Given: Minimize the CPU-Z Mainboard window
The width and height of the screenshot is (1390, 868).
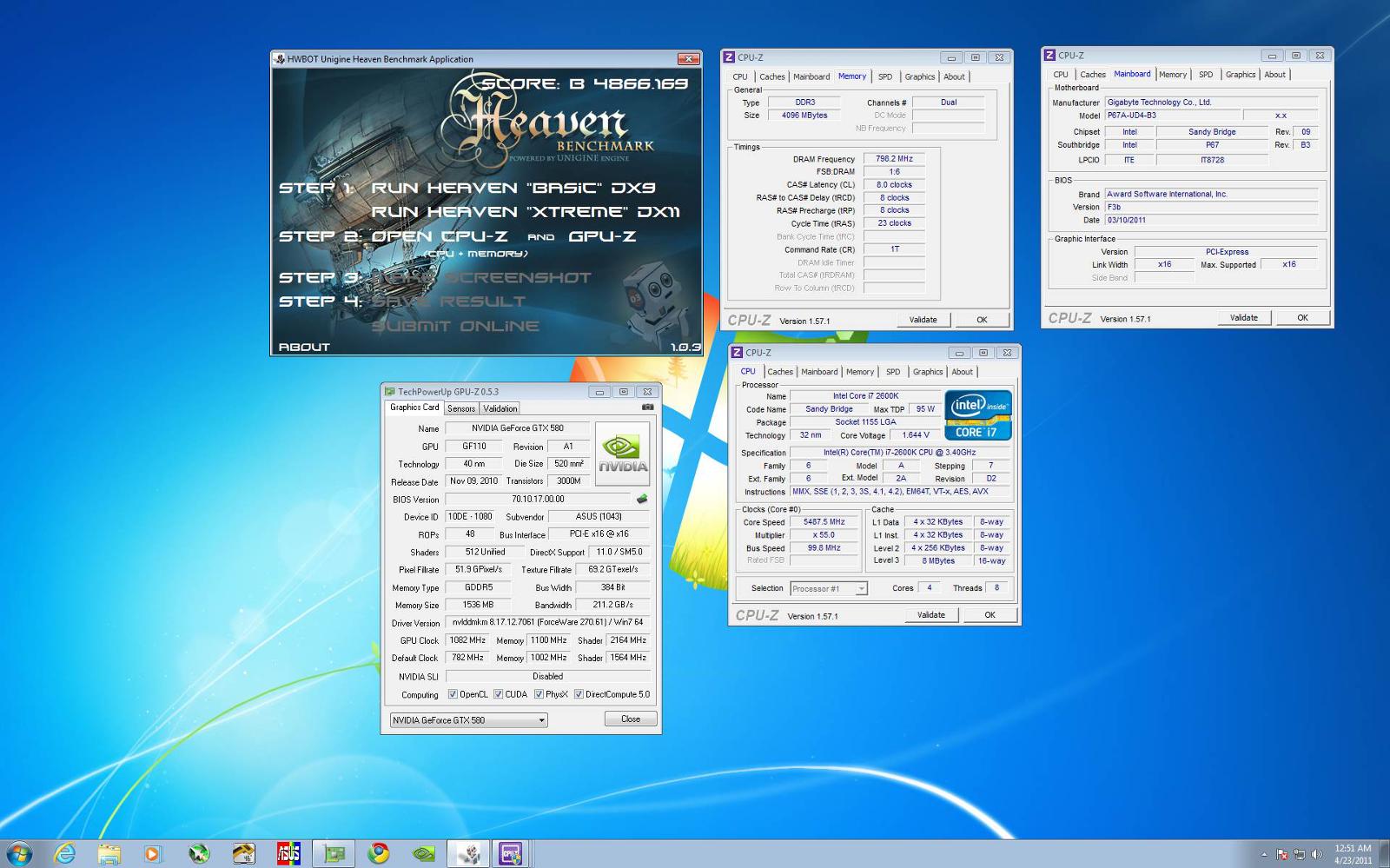Looking at the screenshot, I should tap(1272, 56).
